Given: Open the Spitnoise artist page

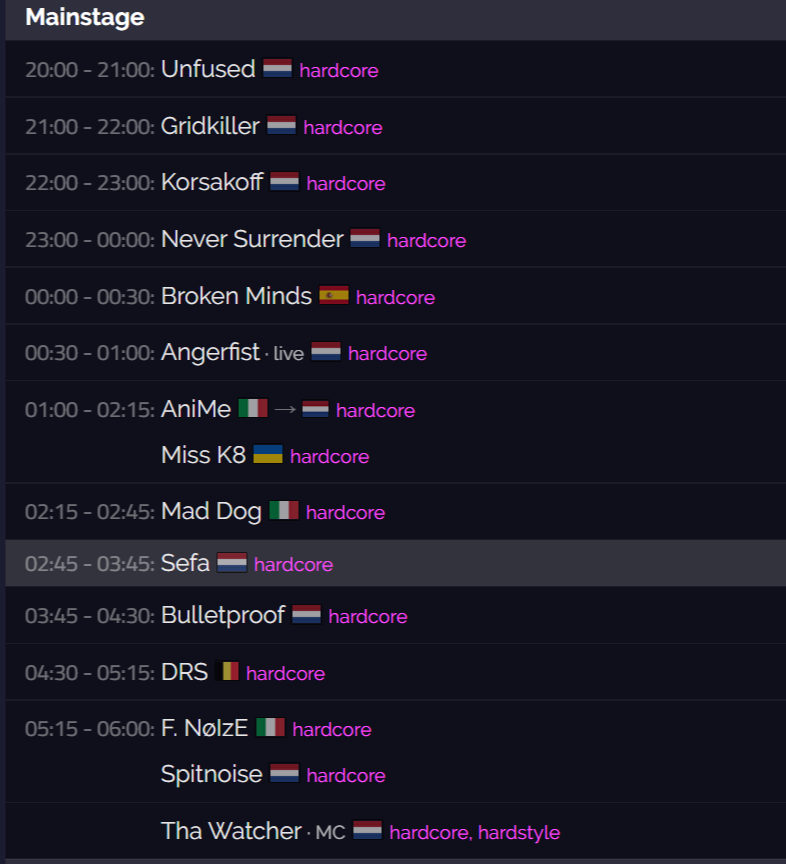Looking at the screenshot, I should click(x=212, y=774).
